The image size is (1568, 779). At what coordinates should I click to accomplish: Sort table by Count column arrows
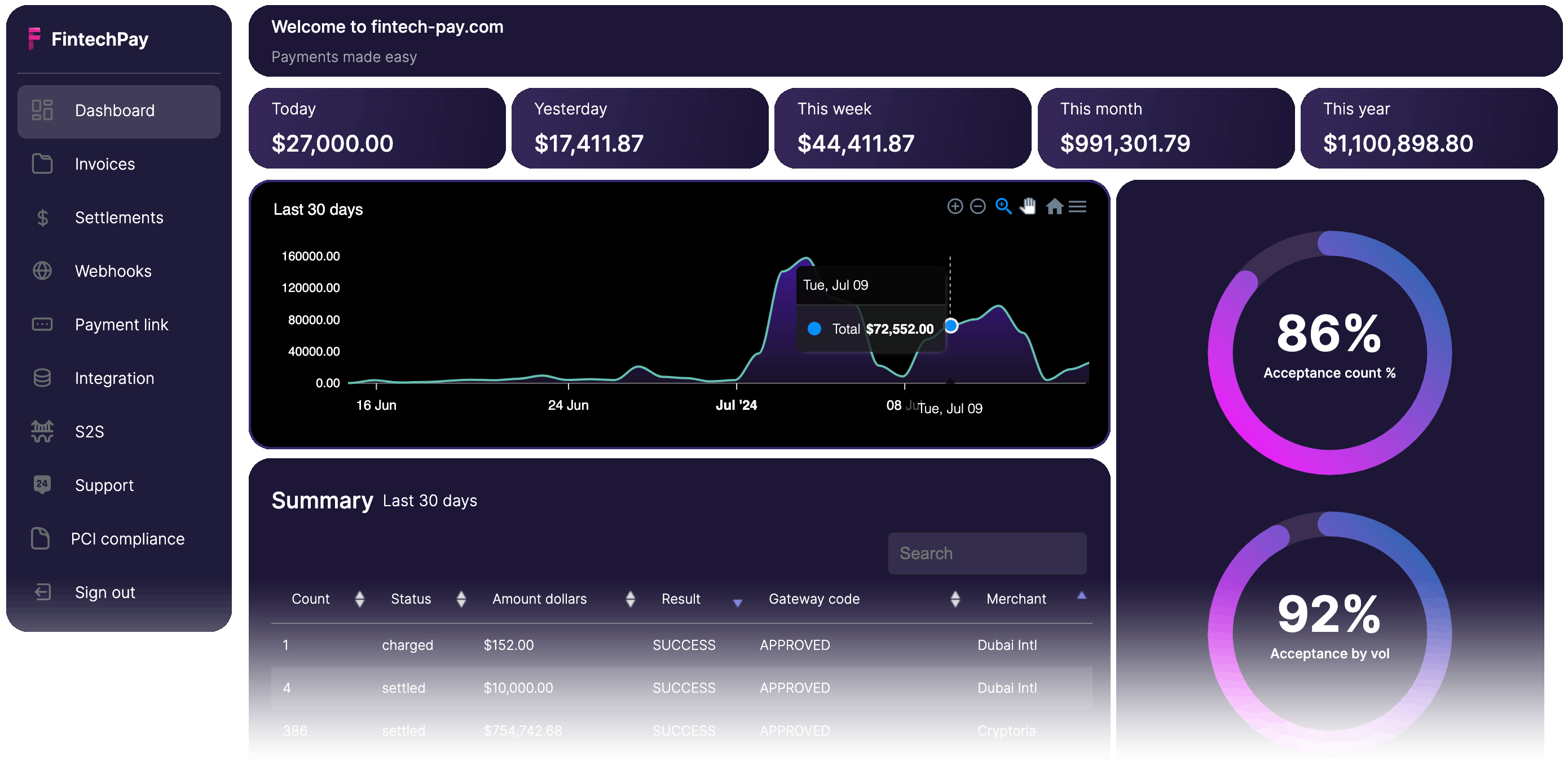coord(360,599)
